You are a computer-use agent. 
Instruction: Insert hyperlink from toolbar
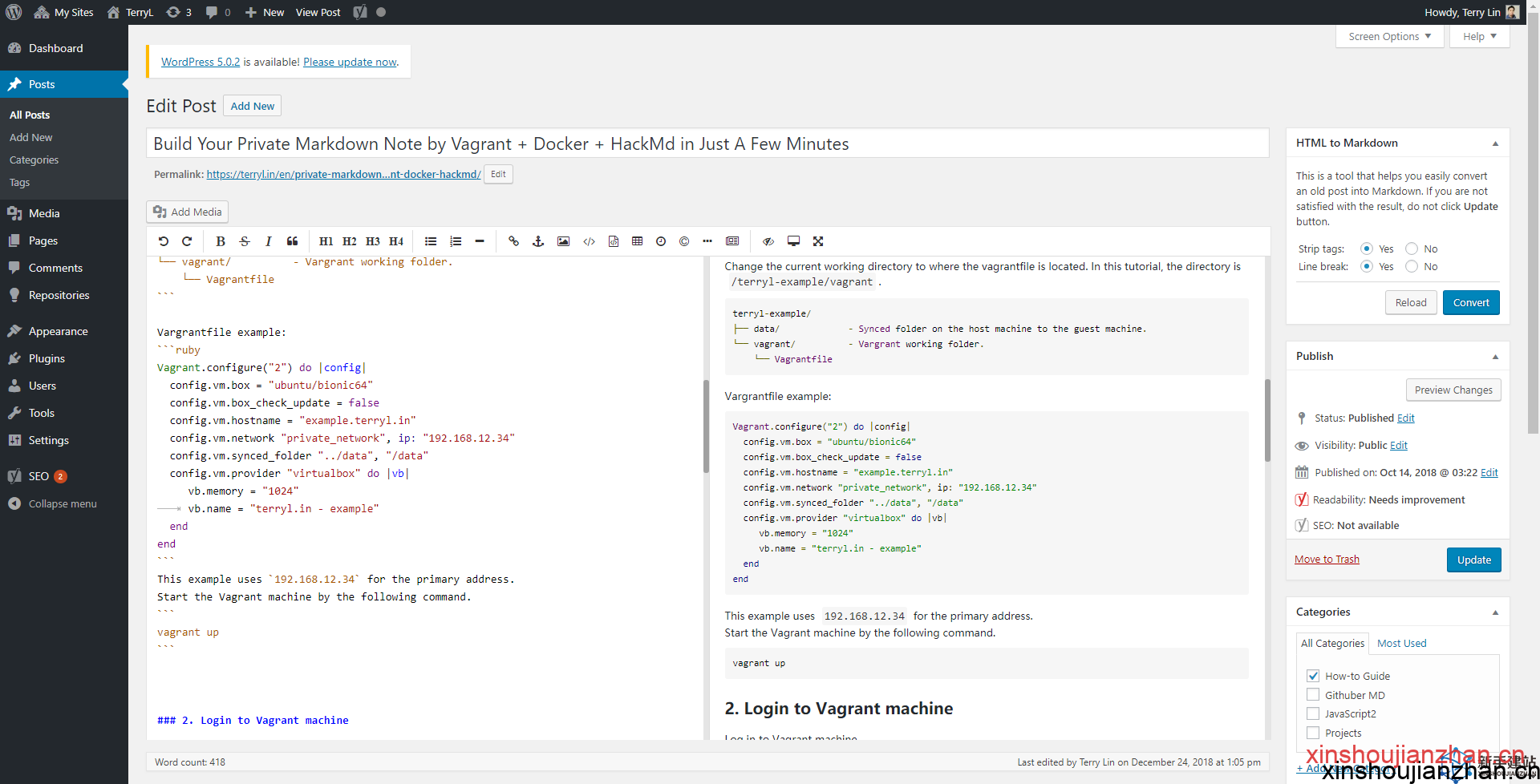[513, 241]
